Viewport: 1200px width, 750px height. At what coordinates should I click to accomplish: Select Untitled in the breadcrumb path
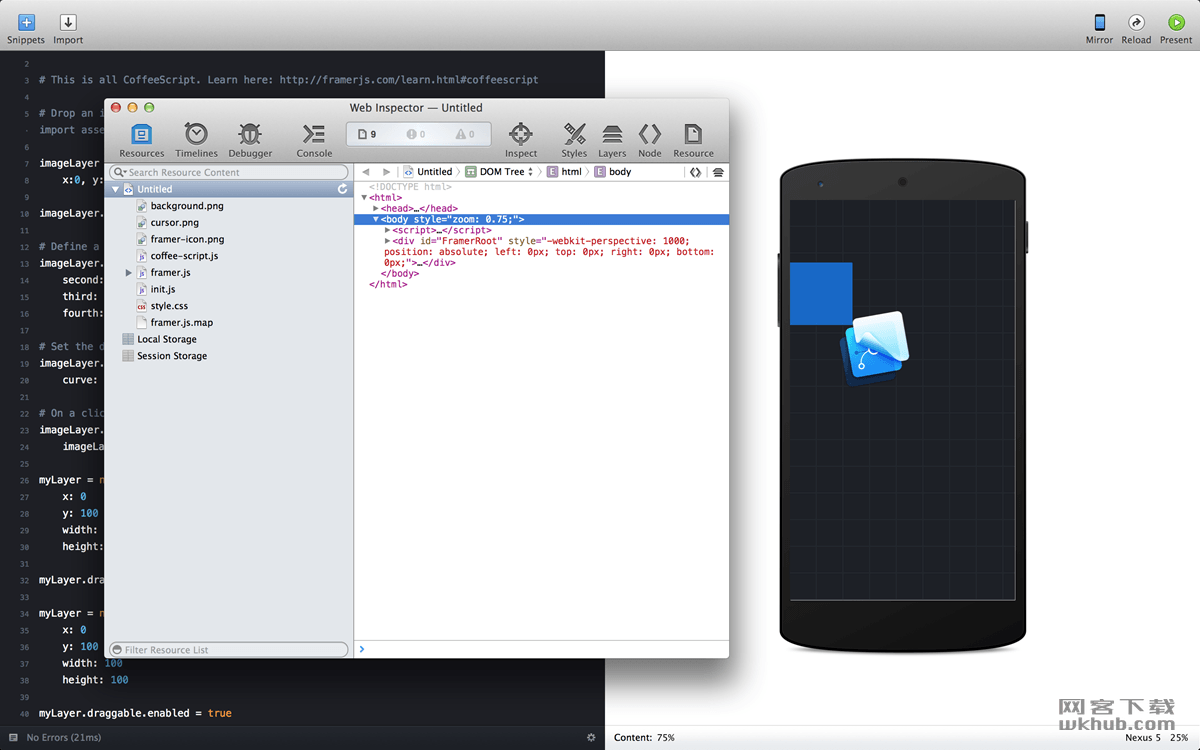(x=427, y=172)
